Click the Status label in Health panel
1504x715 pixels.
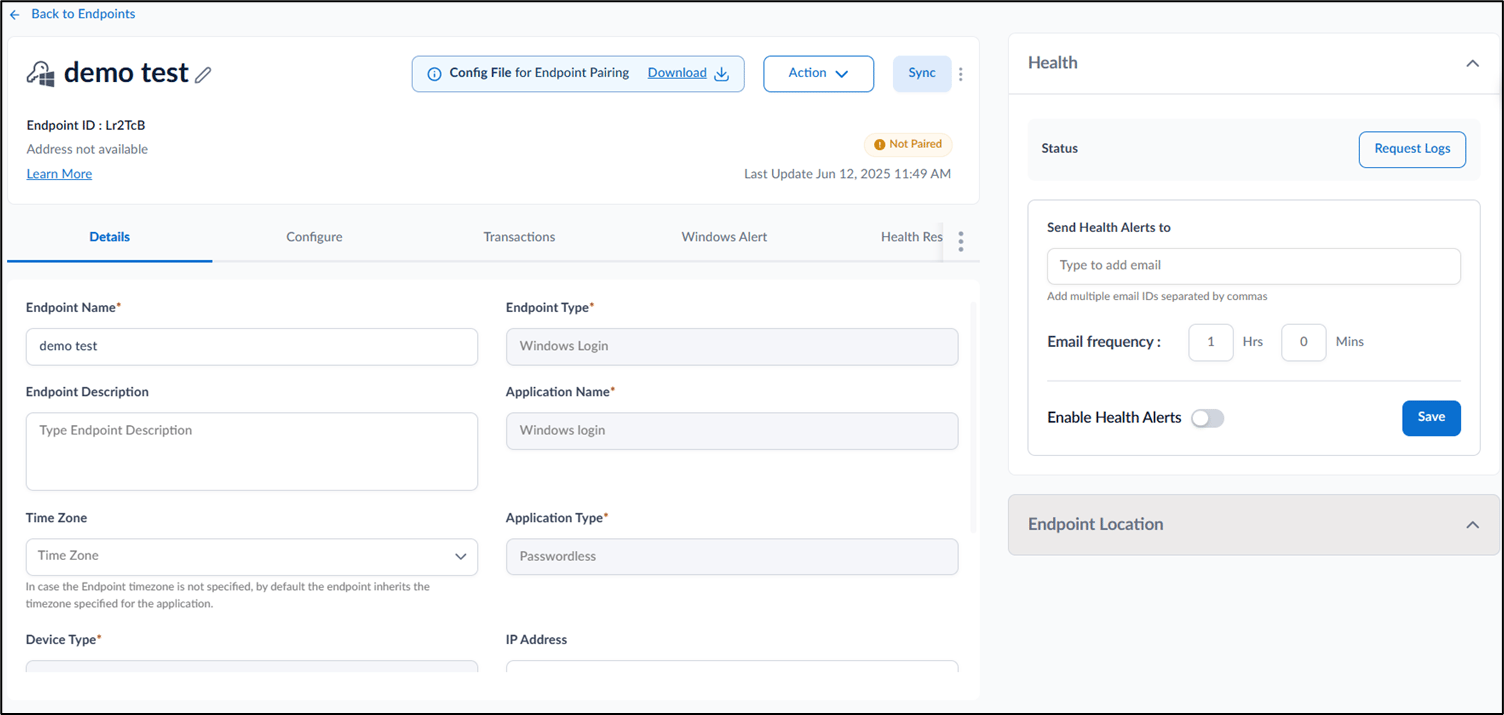[x=1060, y=148]
